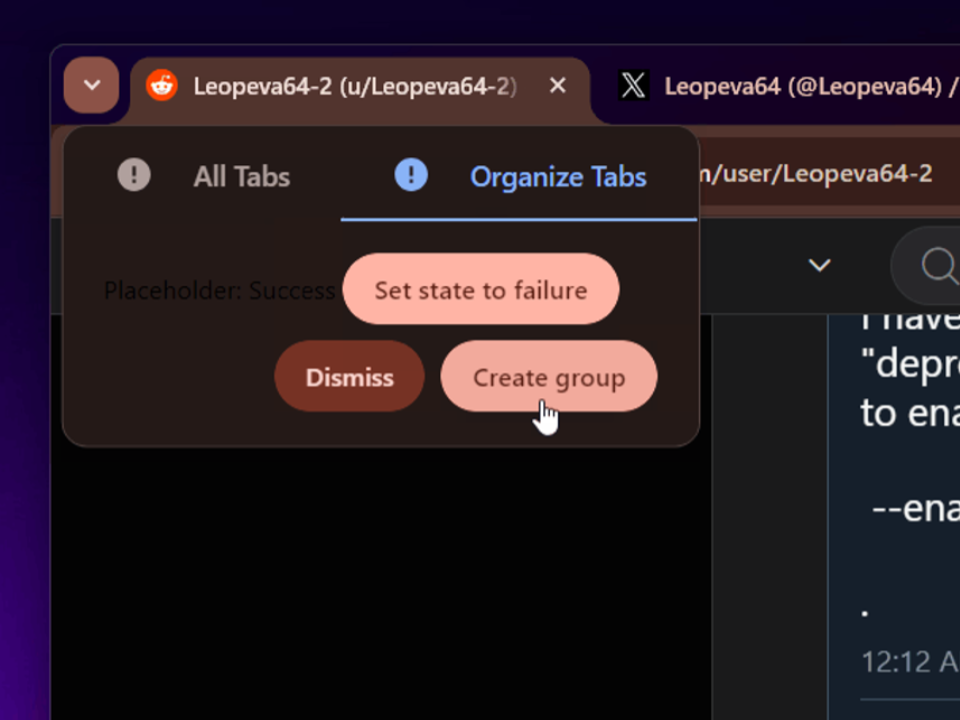
Task: Click the magnifier search icon on Reddit
Action: pos(939,265)
